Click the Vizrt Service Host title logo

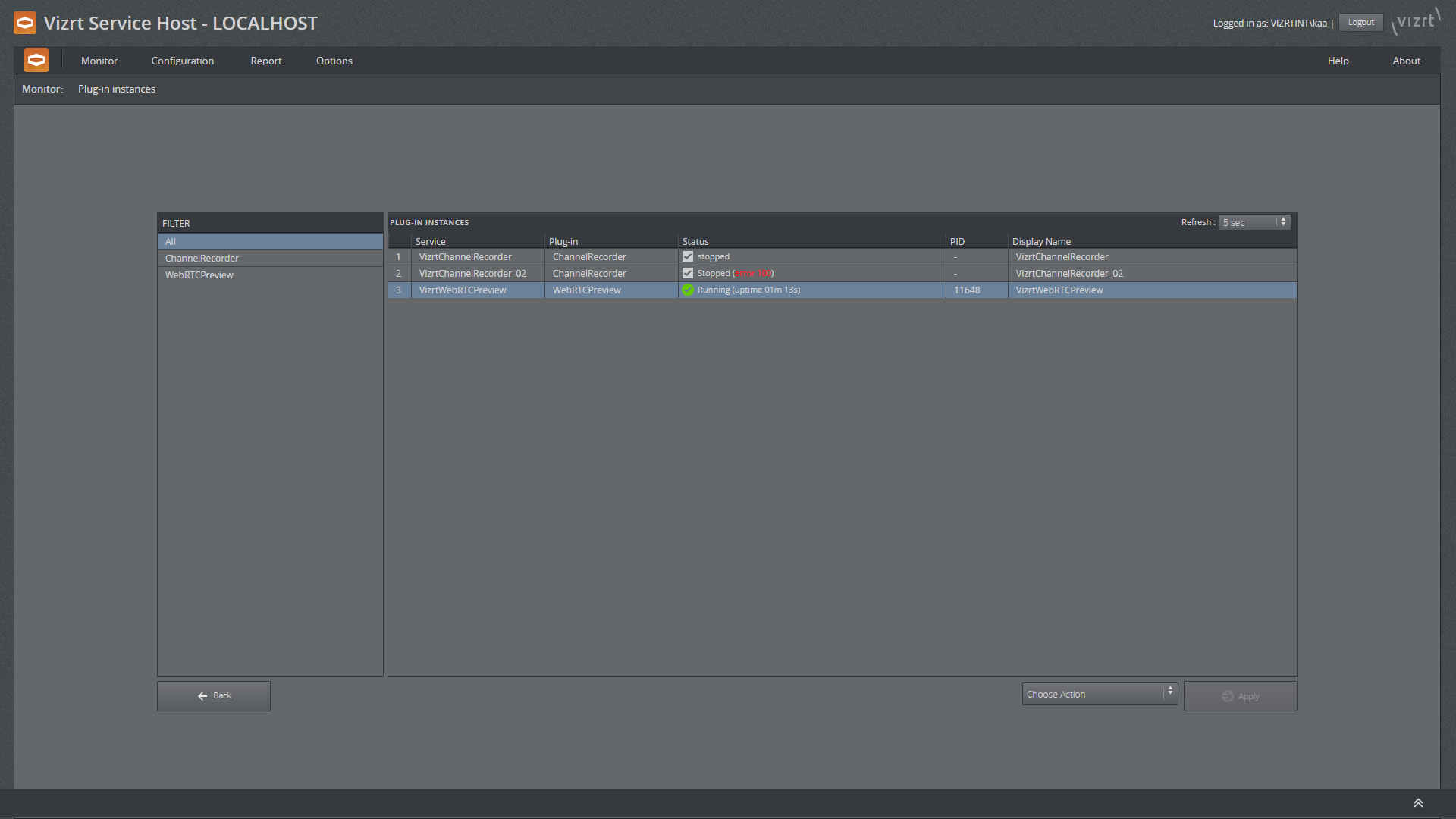(25, 23)
